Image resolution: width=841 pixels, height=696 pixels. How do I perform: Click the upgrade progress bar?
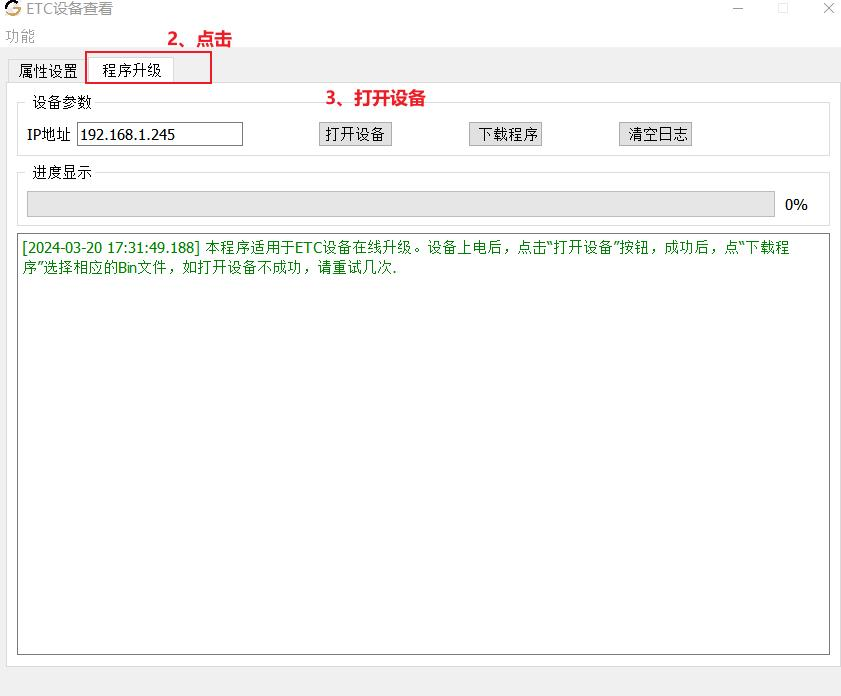401,204
